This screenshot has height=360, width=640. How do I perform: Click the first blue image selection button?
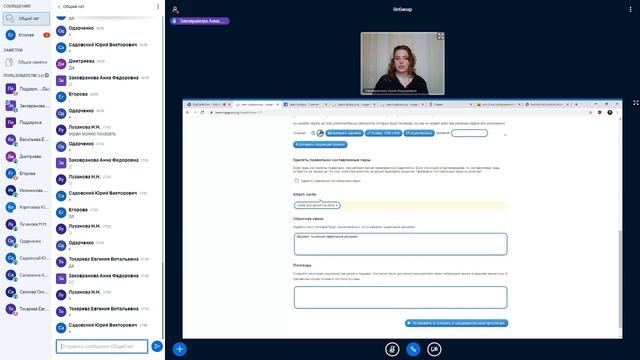(x=344, y=133)
